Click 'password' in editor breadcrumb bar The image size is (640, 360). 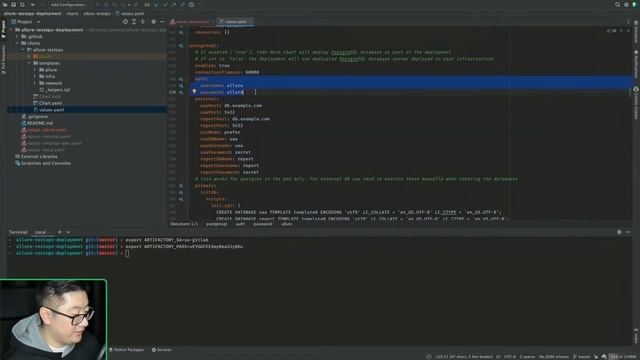263,224
